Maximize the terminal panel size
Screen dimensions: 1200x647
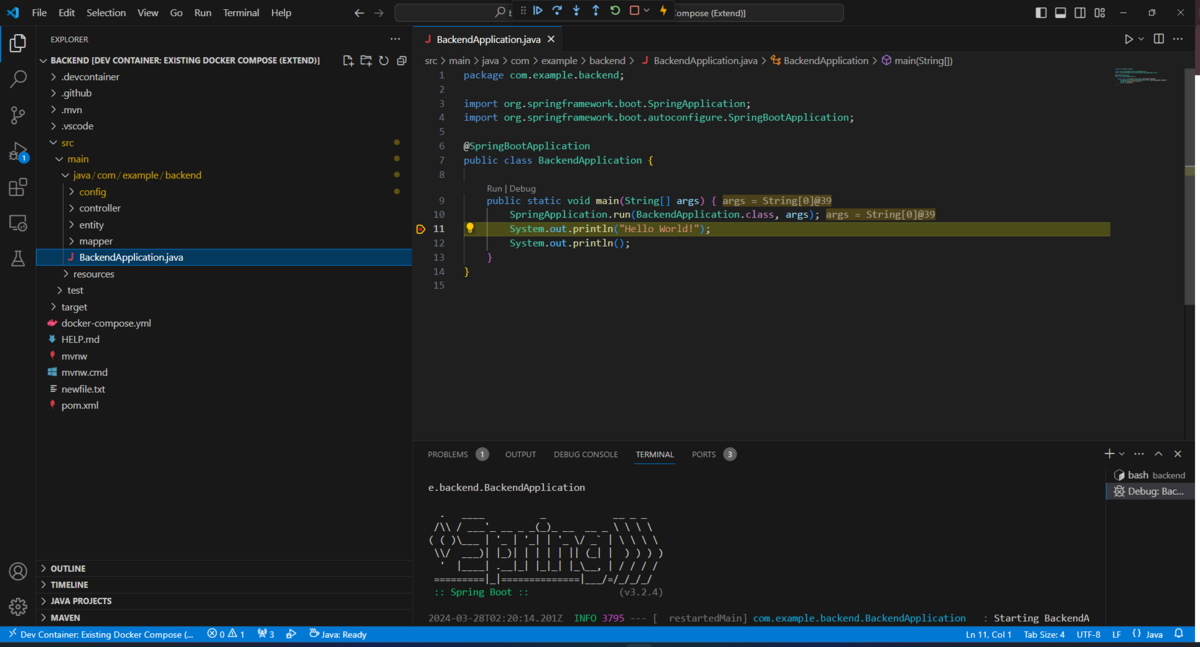pos(1159,454)
